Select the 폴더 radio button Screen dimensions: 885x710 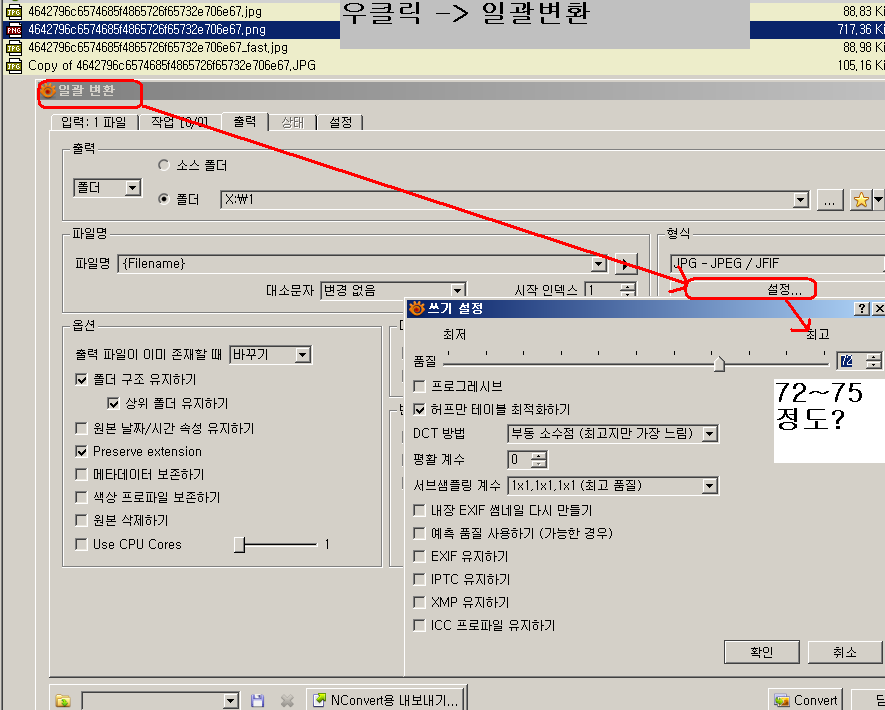(x=164, y=199)
